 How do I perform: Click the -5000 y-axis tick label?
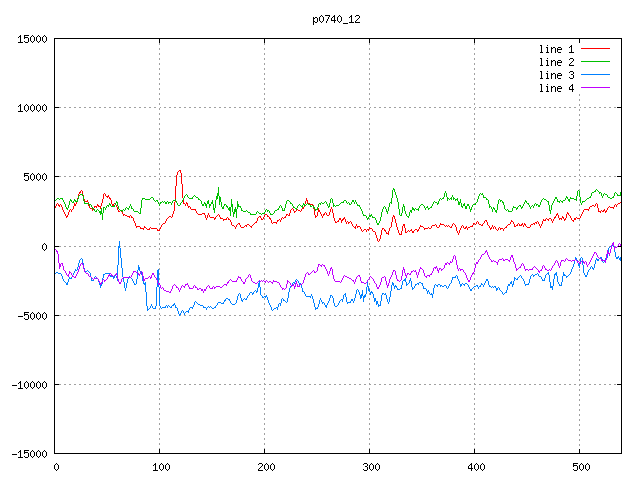31,315
